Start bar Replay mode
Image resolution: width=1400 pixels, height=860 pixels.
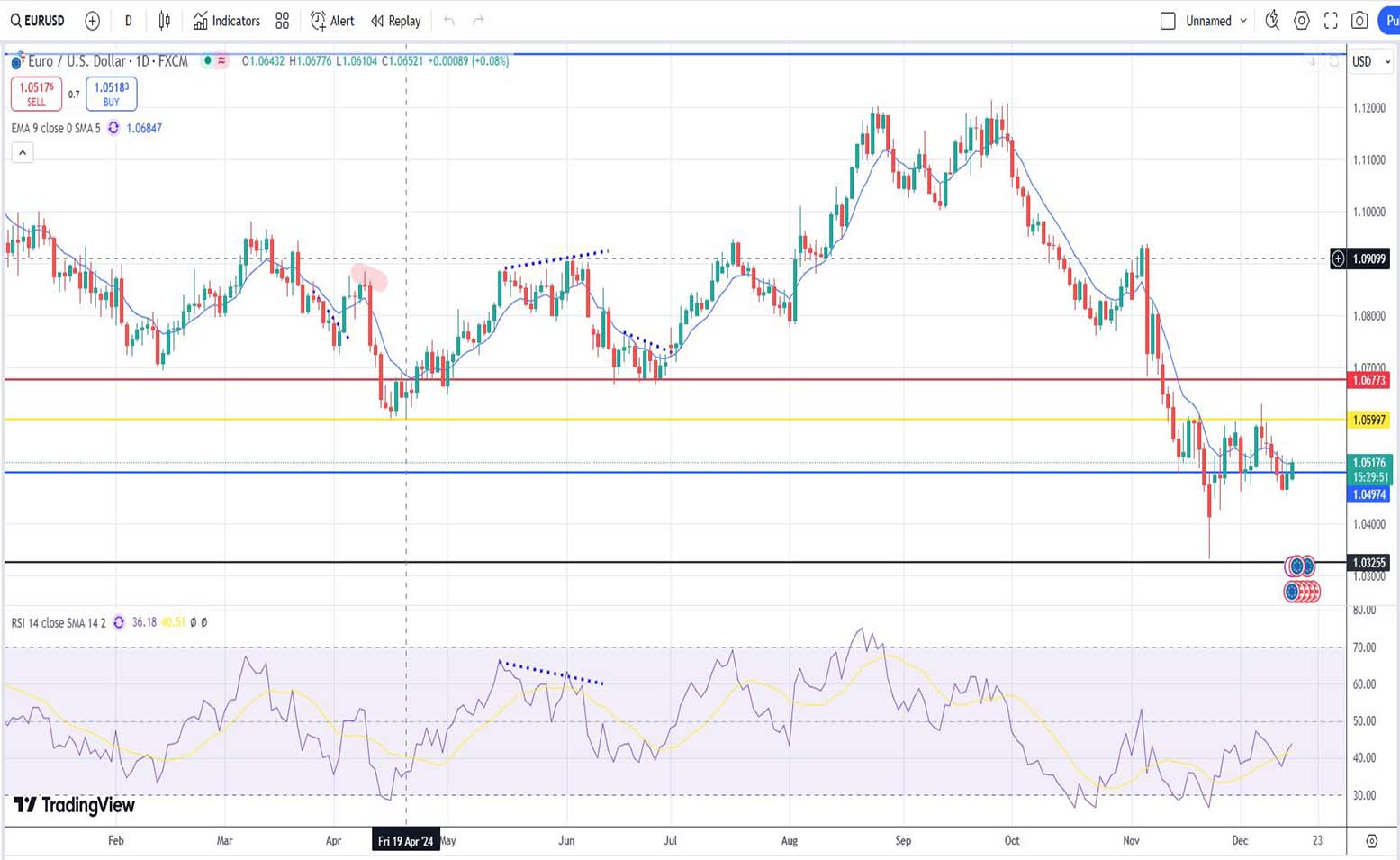pos(395,21)
